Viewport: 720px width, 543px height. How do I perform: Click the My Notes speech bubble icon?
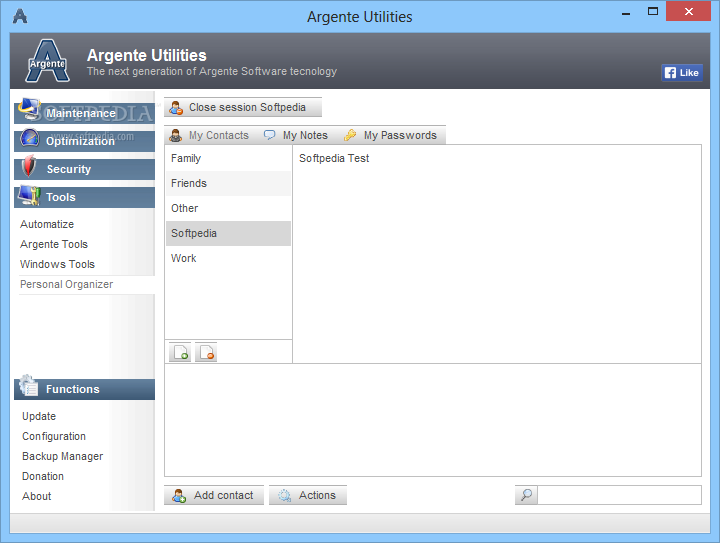270,135
